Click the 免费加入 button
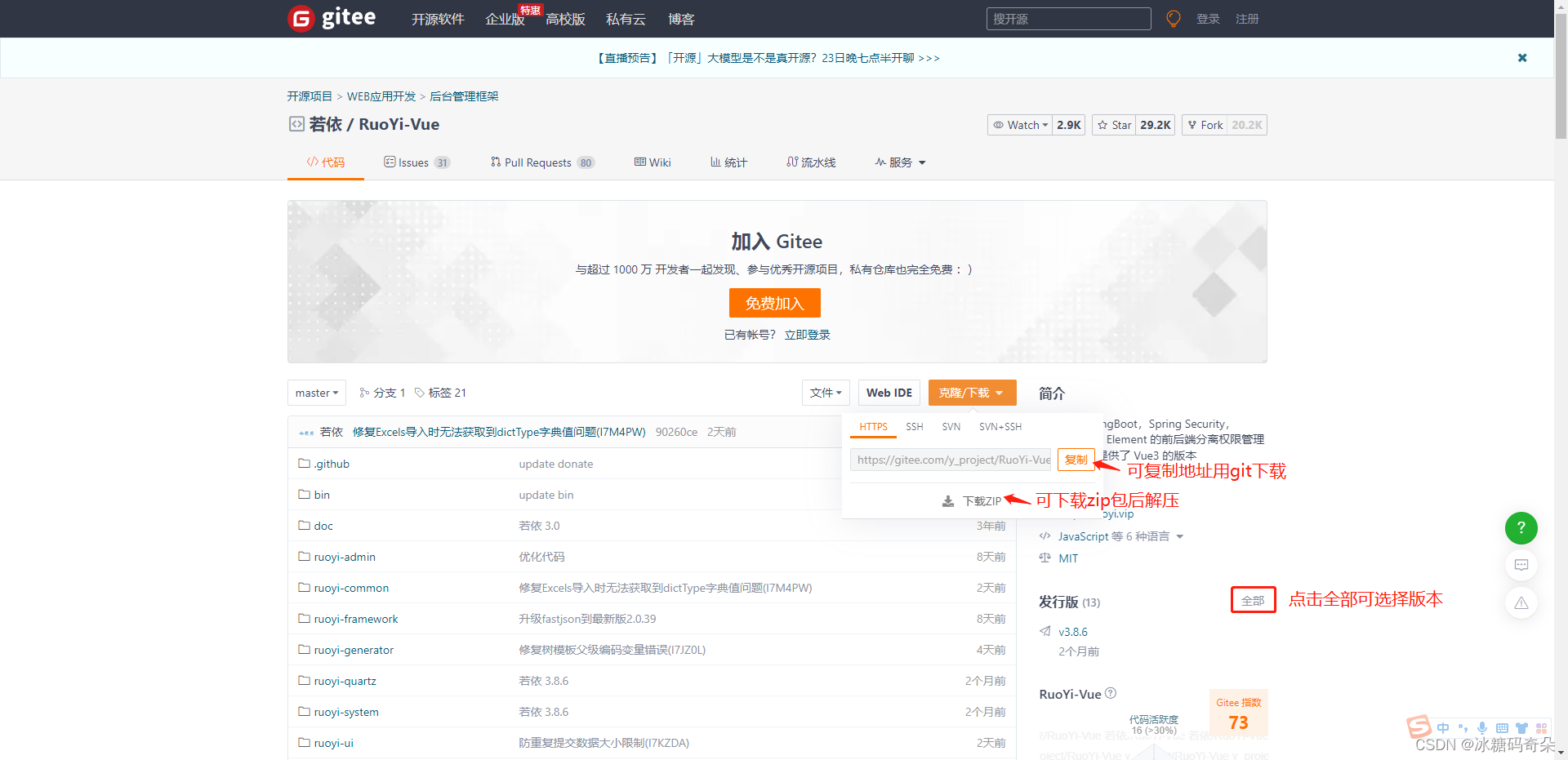 coord(775,303)
